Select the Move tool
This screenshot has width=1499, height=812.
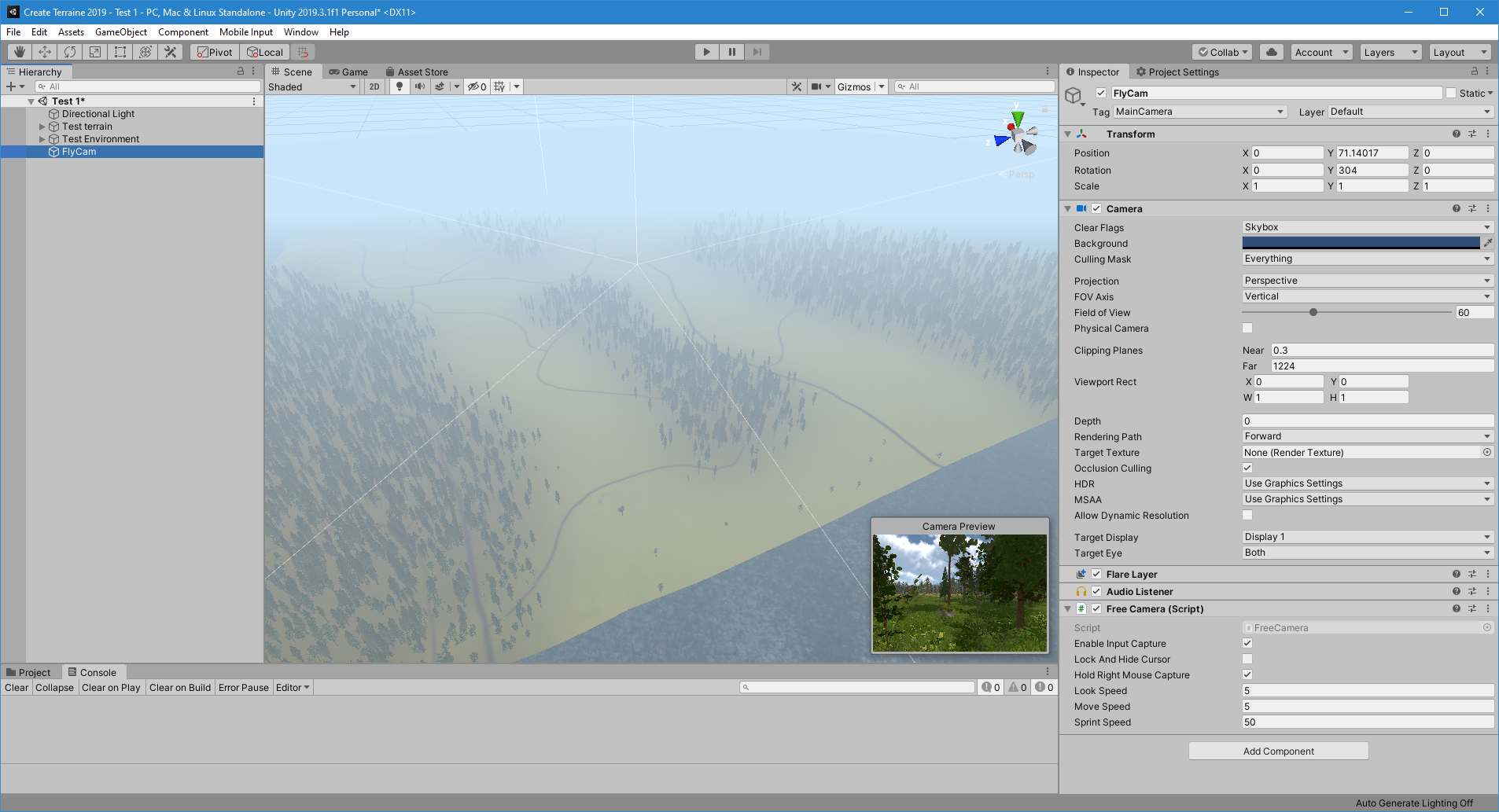[45, 52]
